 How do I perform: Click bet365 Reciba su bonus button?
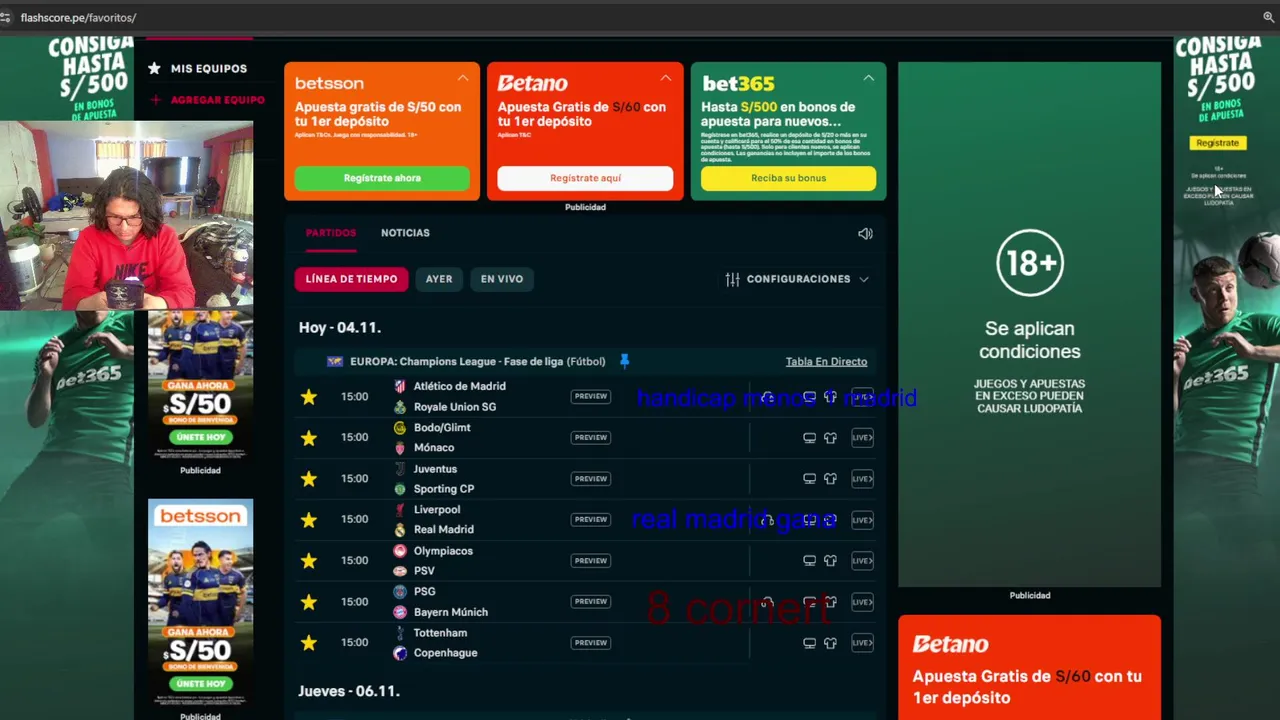pos(788,178)
